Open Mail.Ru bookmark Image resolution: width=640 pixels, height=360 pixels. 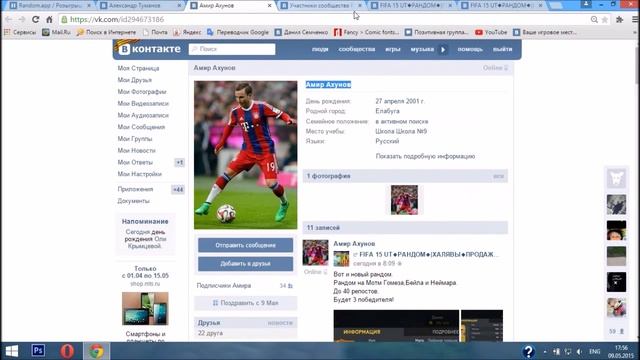(56, 32)
